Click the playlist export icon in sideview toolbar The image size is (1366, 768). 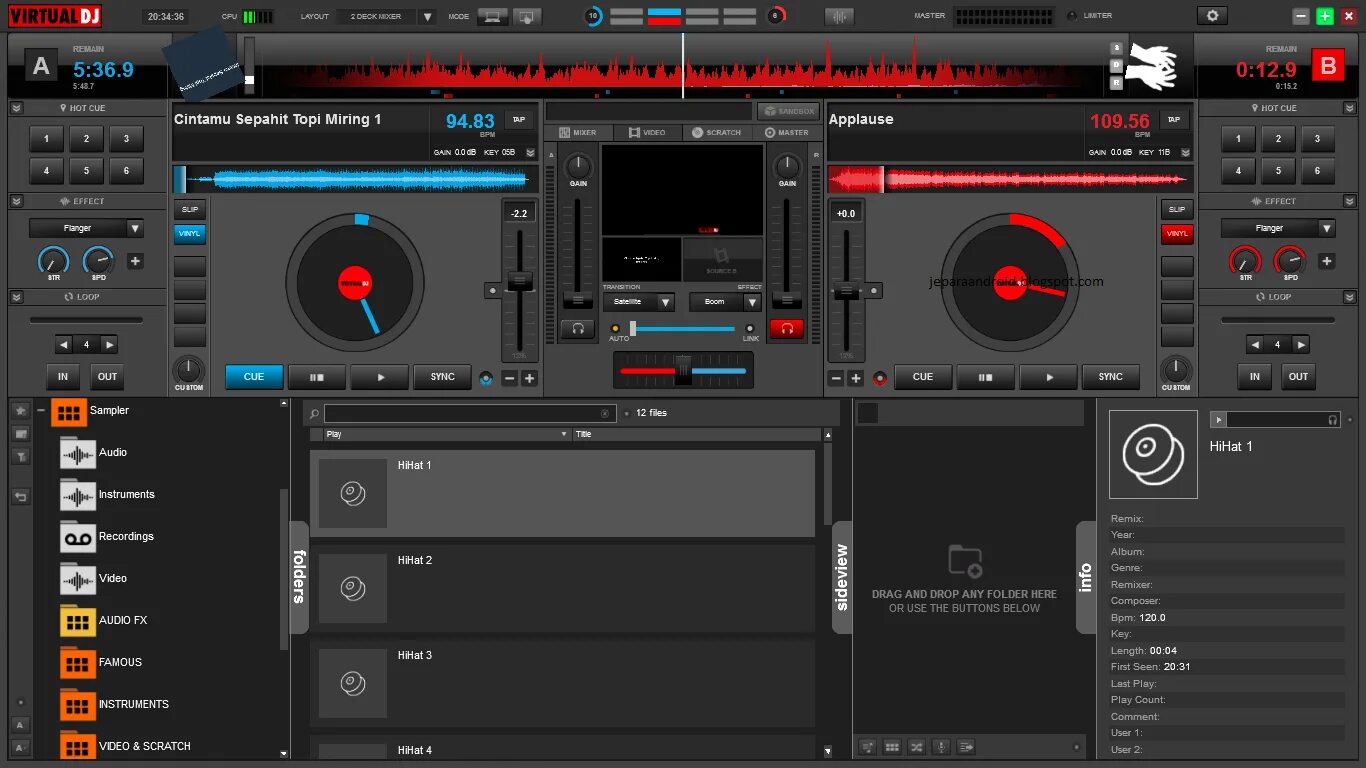pos(966,747)
